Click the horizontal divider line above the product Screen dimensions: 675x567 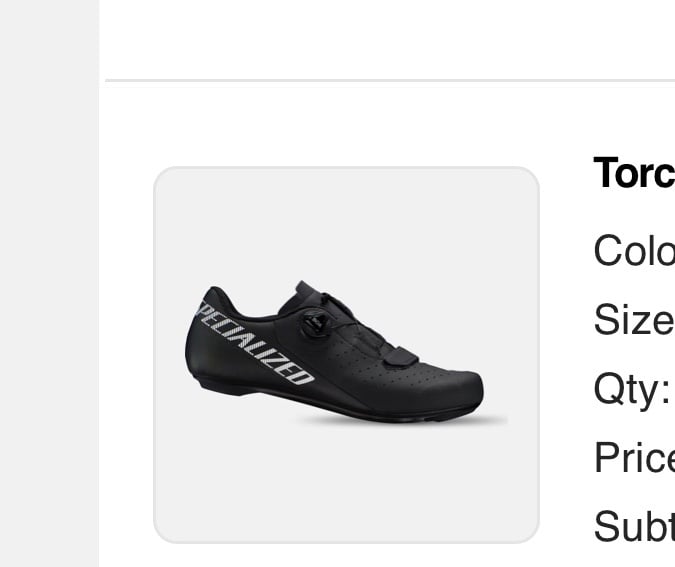click(390, 81)
